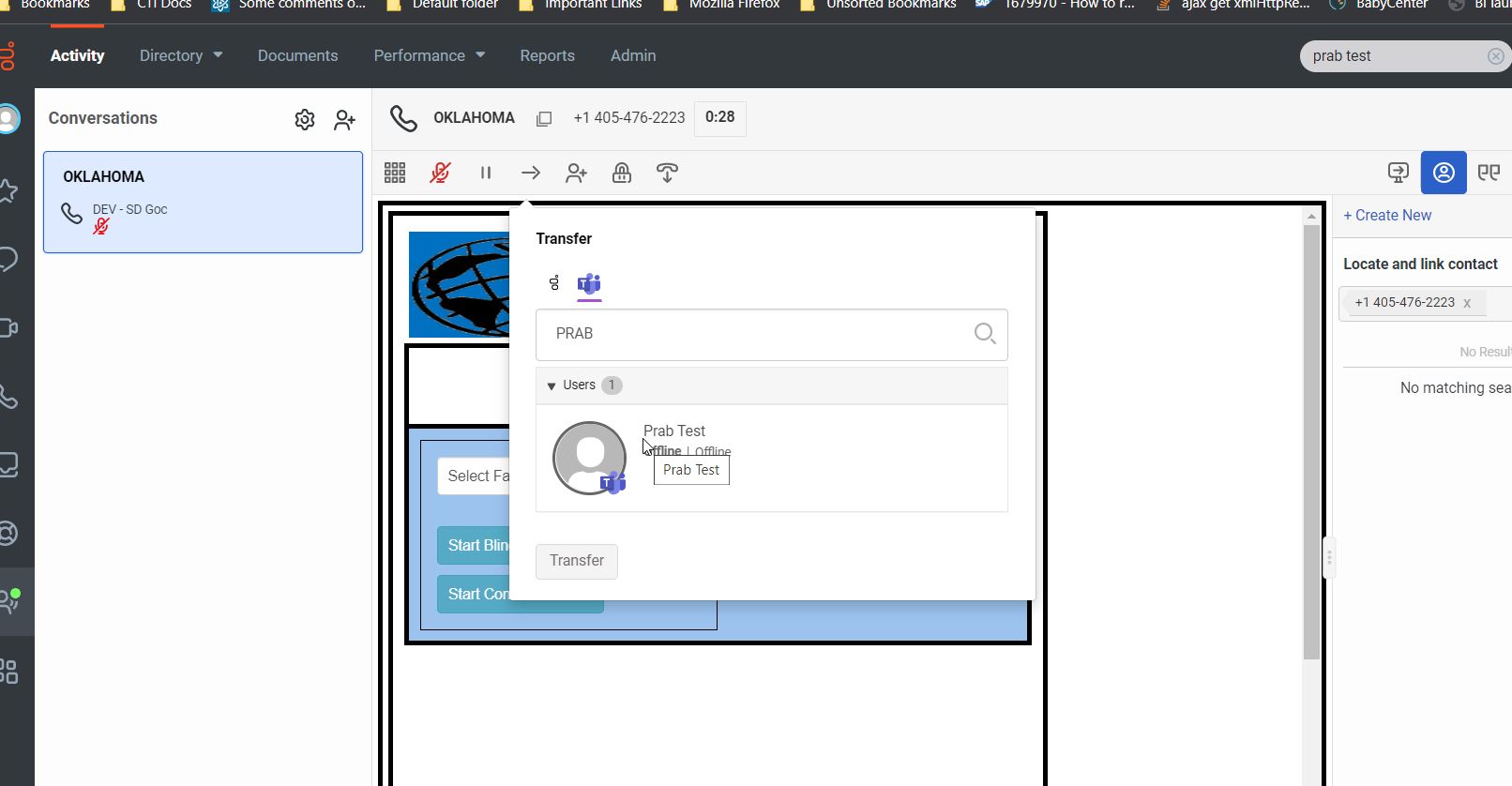Open the Reports menu item
The width and height of the screenshot is (1512, 786).
(547, 55)
